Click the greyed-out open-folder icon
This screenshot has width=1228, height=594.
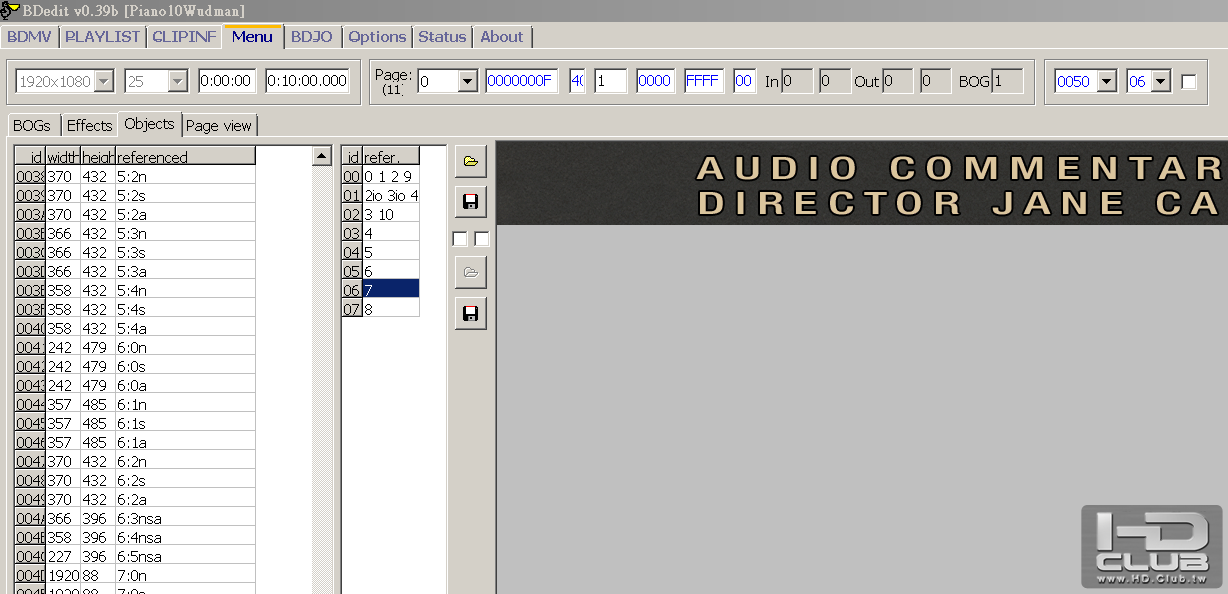[x=471, y=272]
